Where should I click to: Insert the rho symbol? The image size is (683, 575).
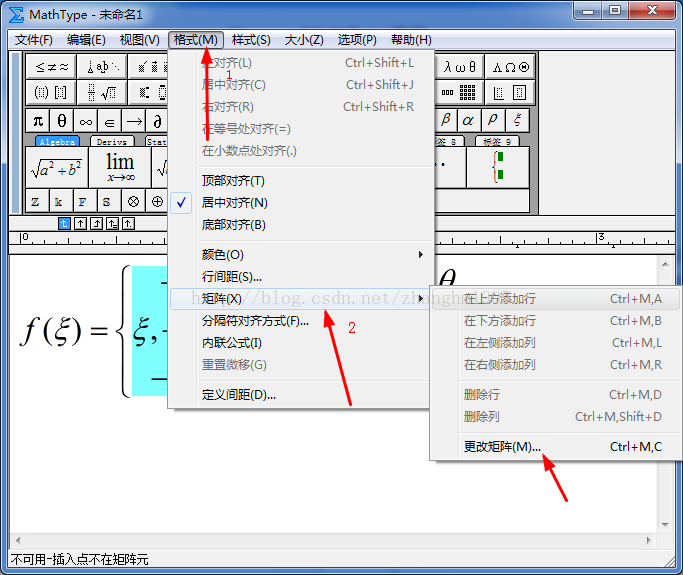493,120
